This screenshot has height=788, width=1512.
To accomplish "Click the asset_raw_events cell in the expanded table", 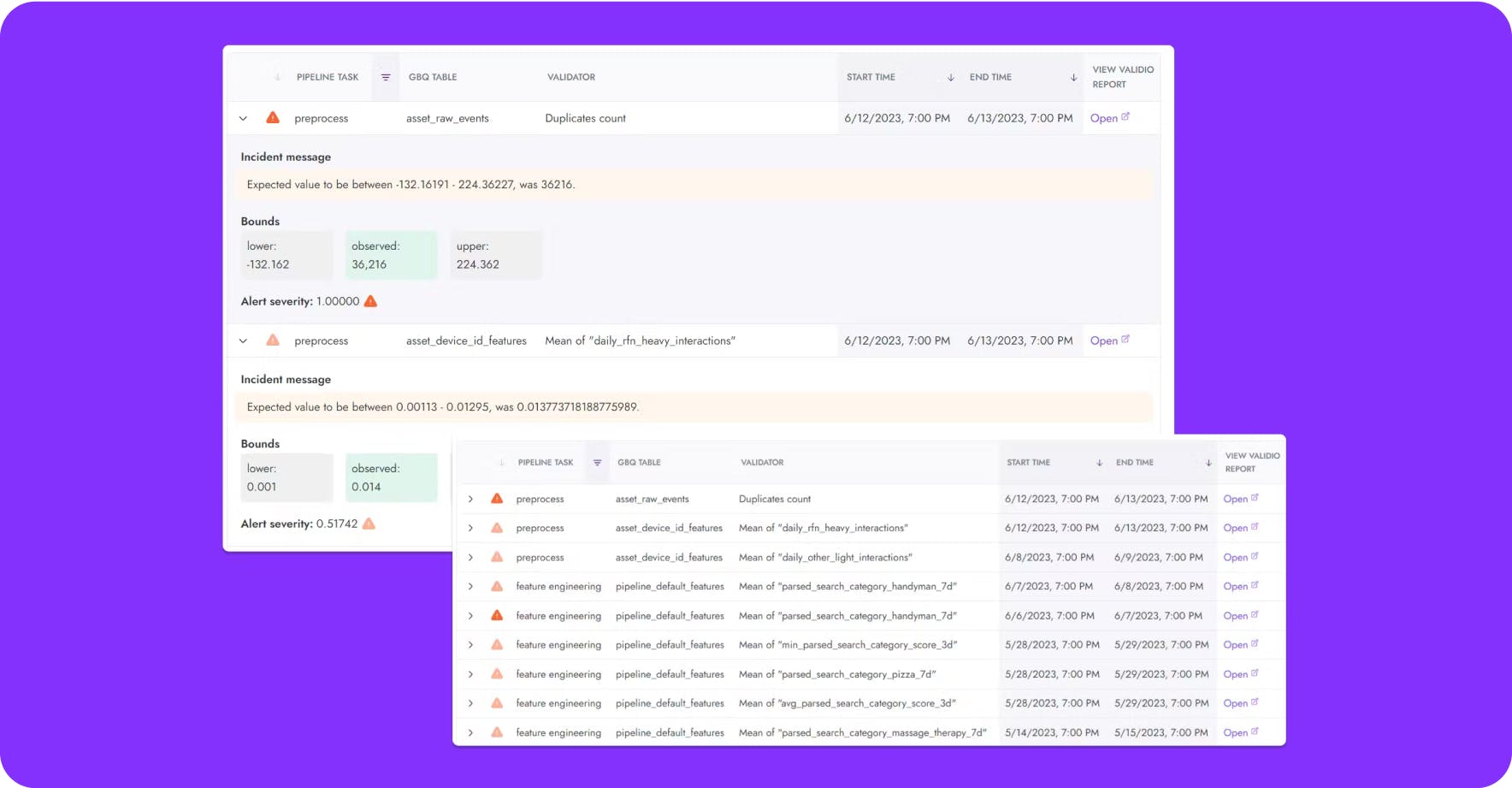I will (447, 118).
